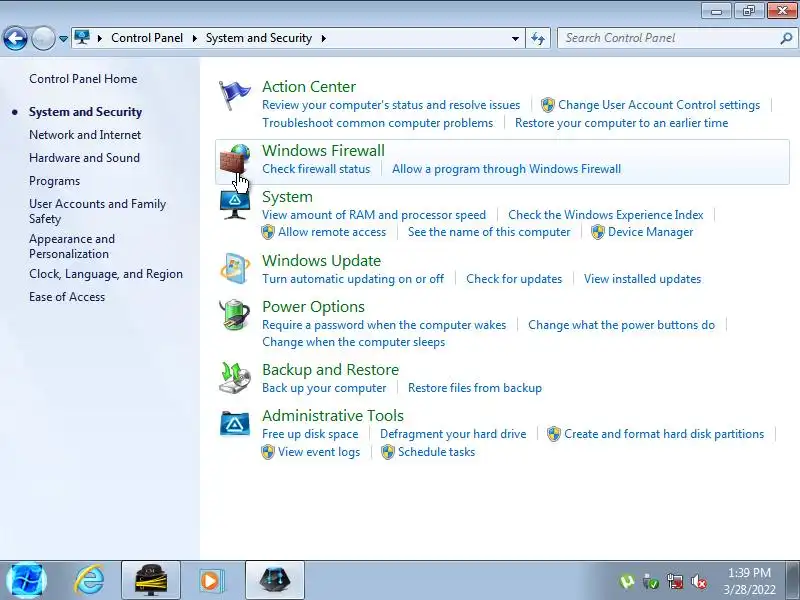
Task: Launch Internet Explorer from the taskbar
Action: coord(90,581)
